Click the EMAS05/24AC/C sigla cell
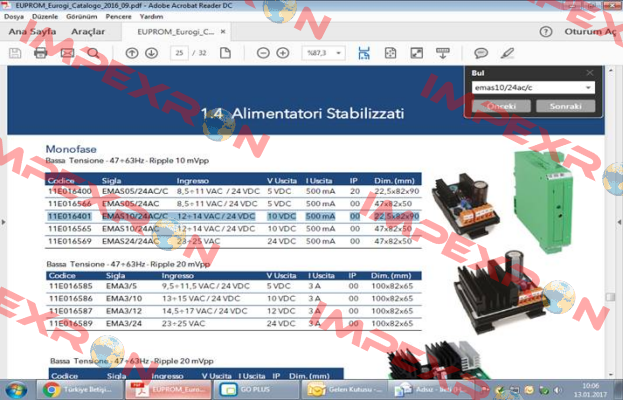Image resolution: width=623 pixels, height=400 pixels. coord(135,191)
